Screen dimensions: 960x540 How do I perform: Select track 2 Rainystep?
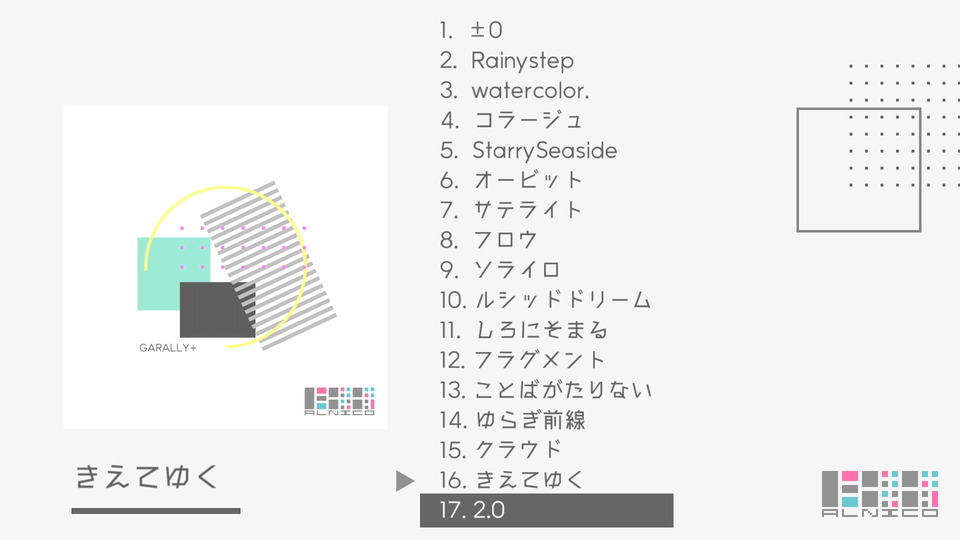506,61
